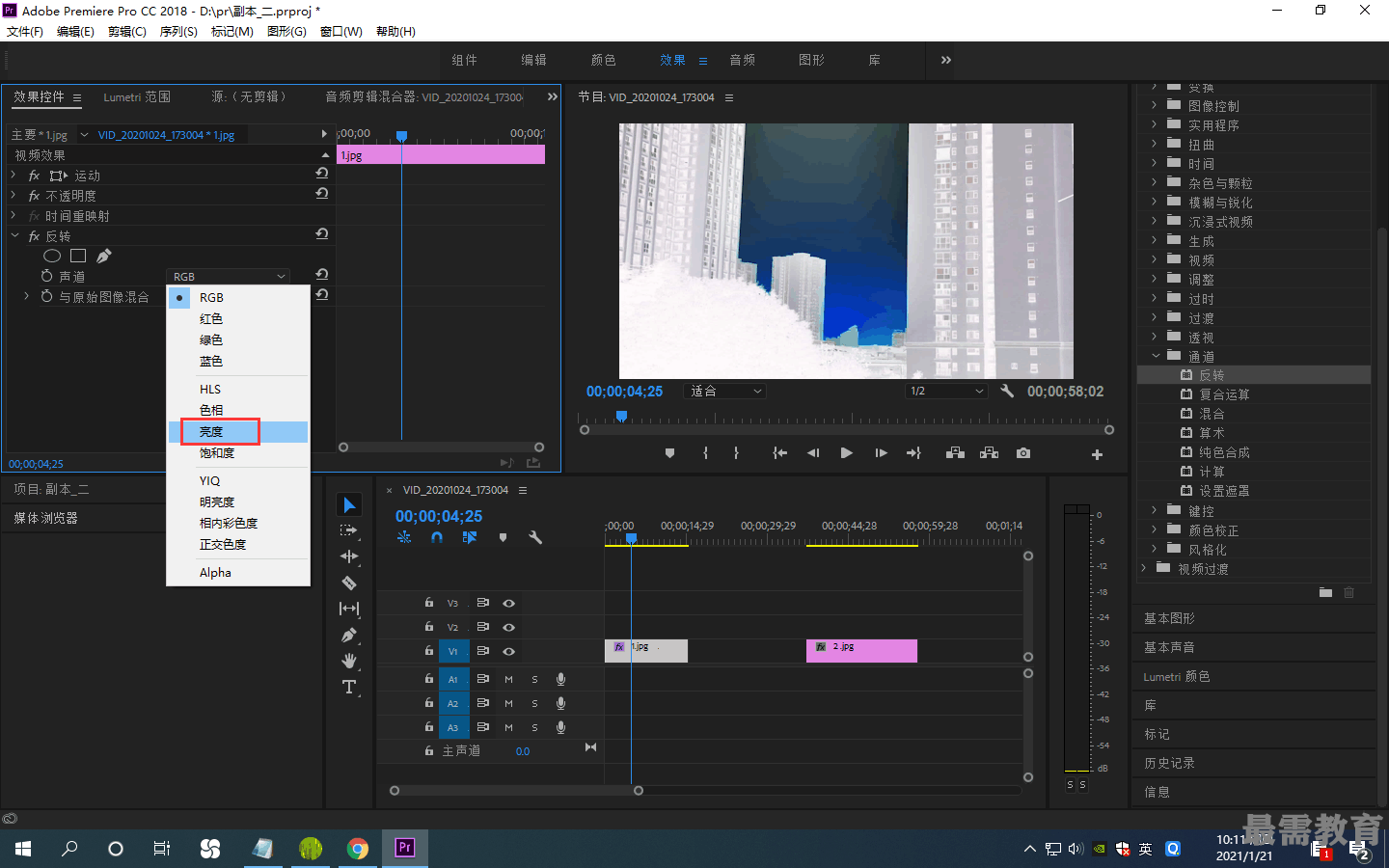Toggle snap magnet in timeline

pos(437,538)
